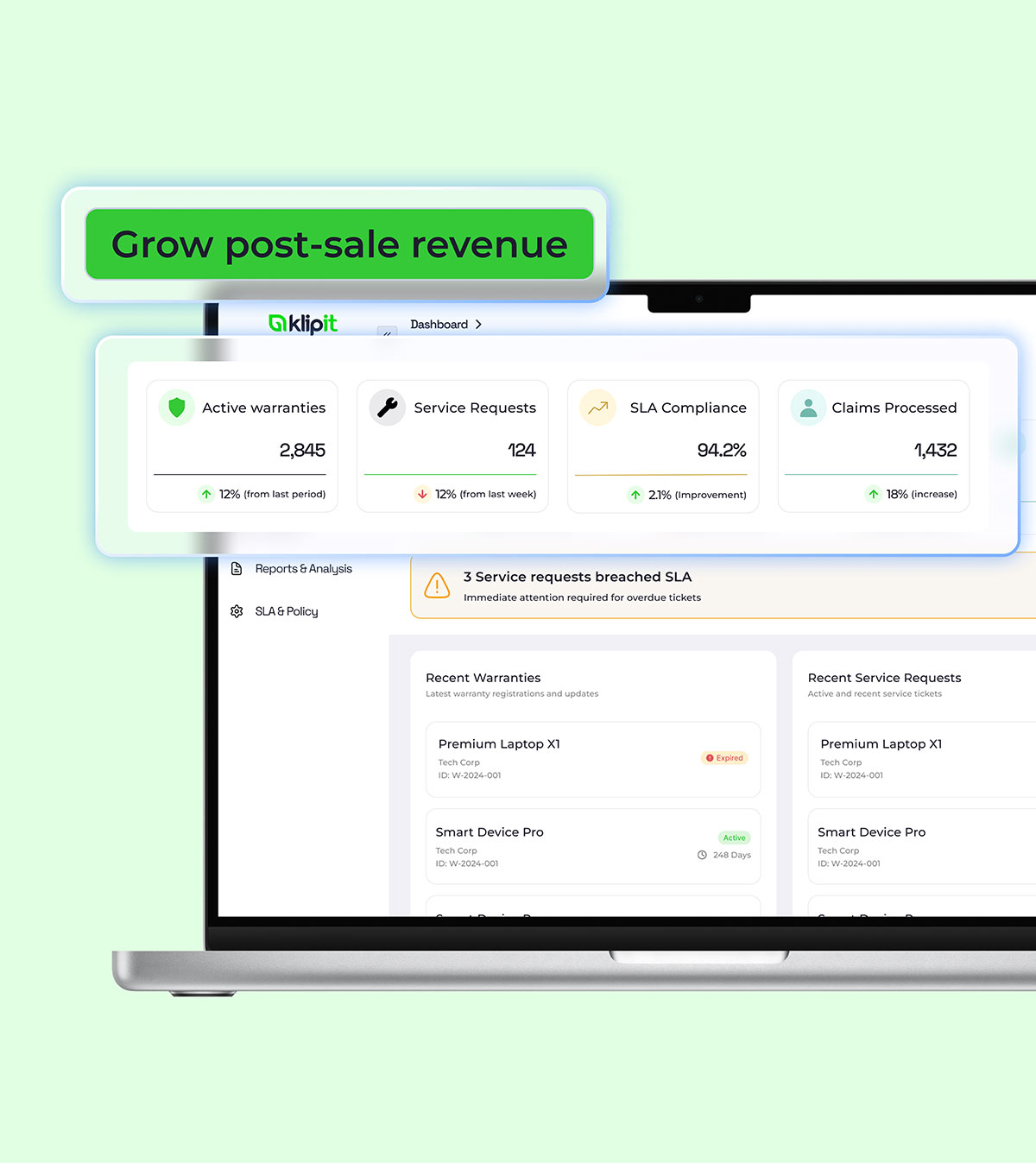Expand the Dashboard breadcrumb chevron
Image resolution: width=1036 pixels, height=1163 pixels.
pyautogui.click(x=479, y=325)
